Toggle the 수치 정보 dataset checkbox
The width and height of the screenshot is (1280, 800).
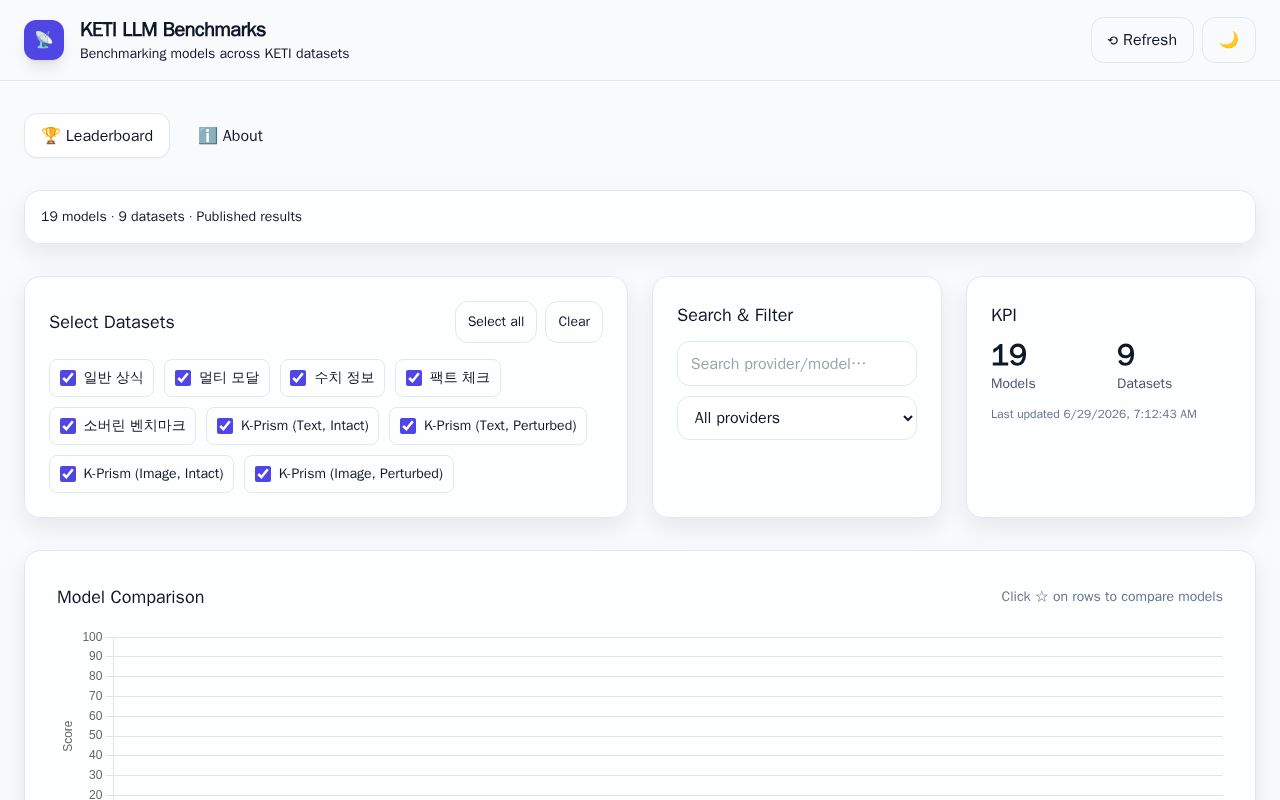click(298, 378)
